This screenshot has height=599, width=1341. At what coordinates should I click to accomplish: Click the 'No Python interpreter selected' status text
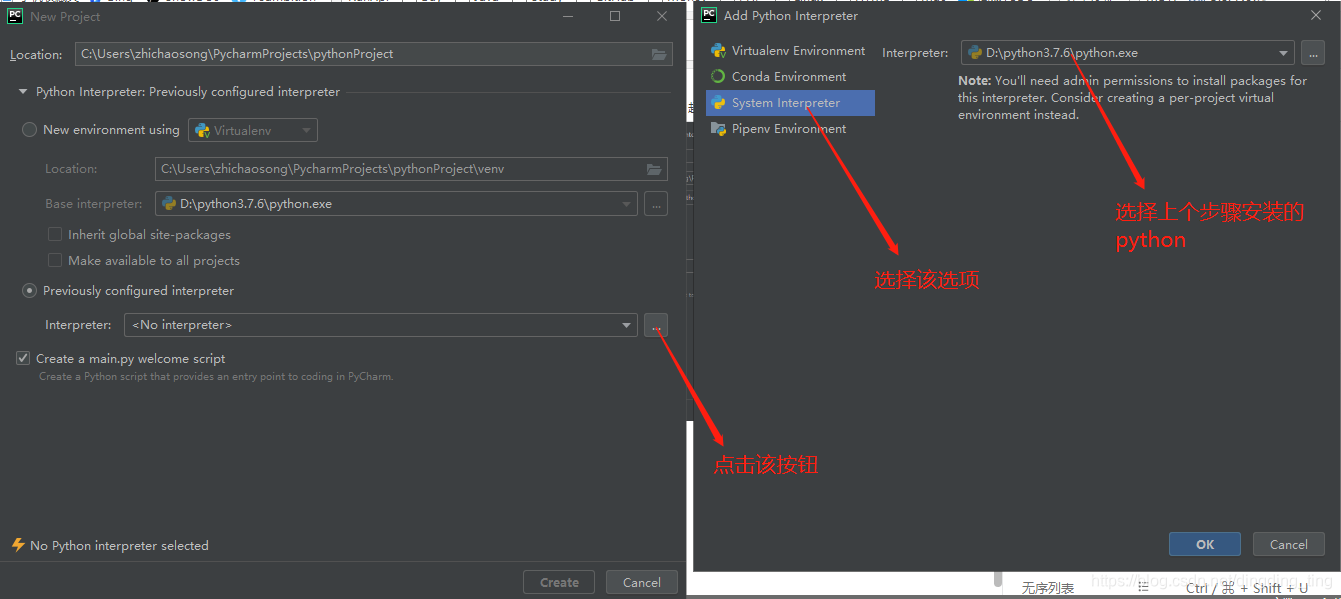tap(120, 545)
